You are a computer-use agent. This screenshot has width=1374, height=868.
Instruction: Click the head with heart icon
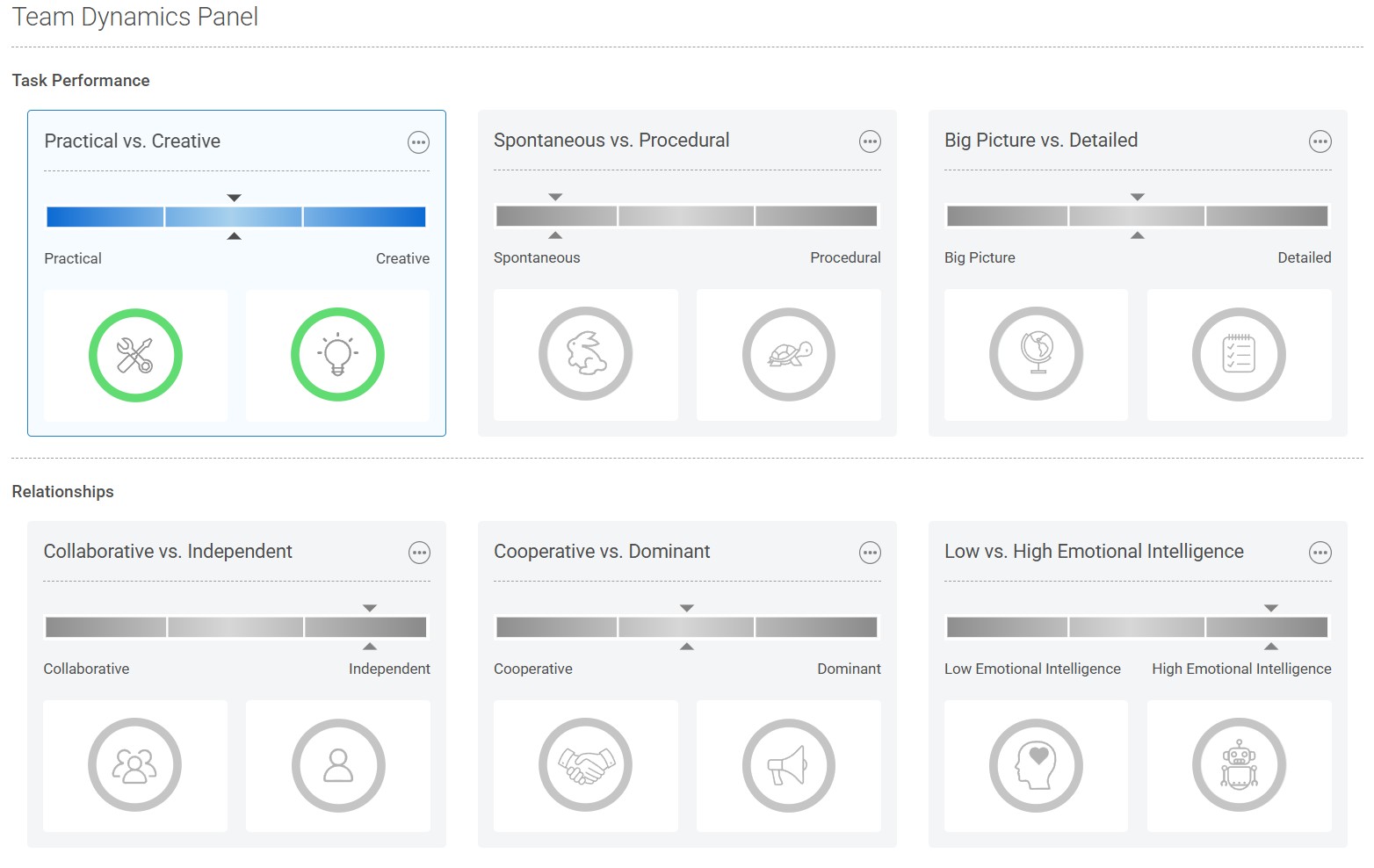[1037, 765]
